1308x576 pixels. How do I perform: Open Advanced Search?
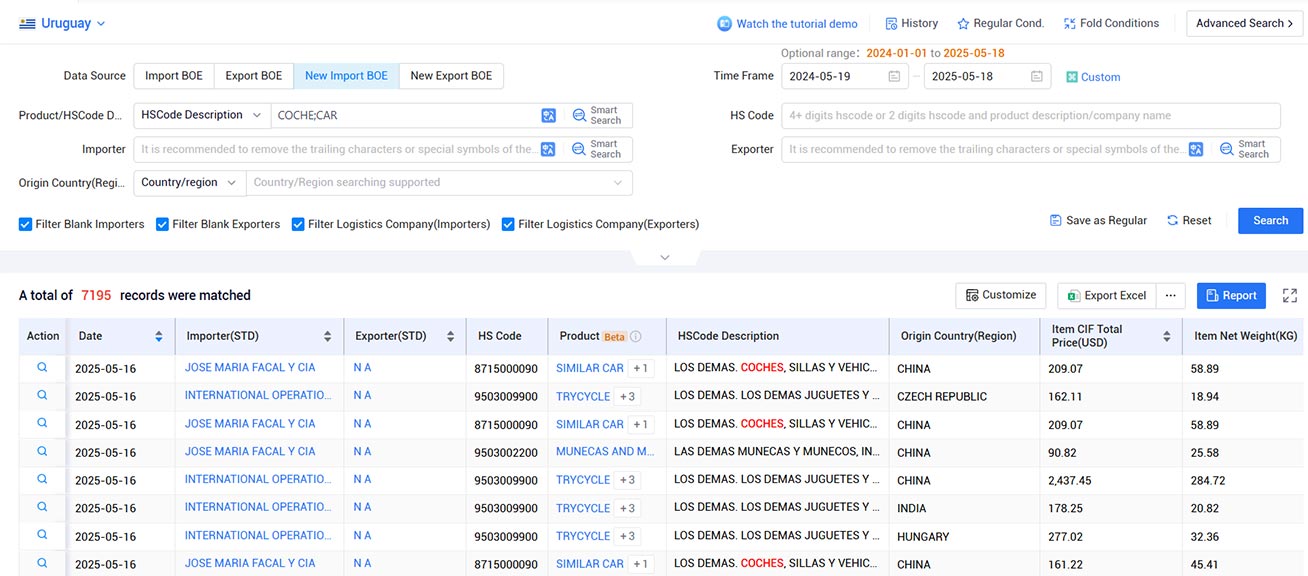[1244, 23]
